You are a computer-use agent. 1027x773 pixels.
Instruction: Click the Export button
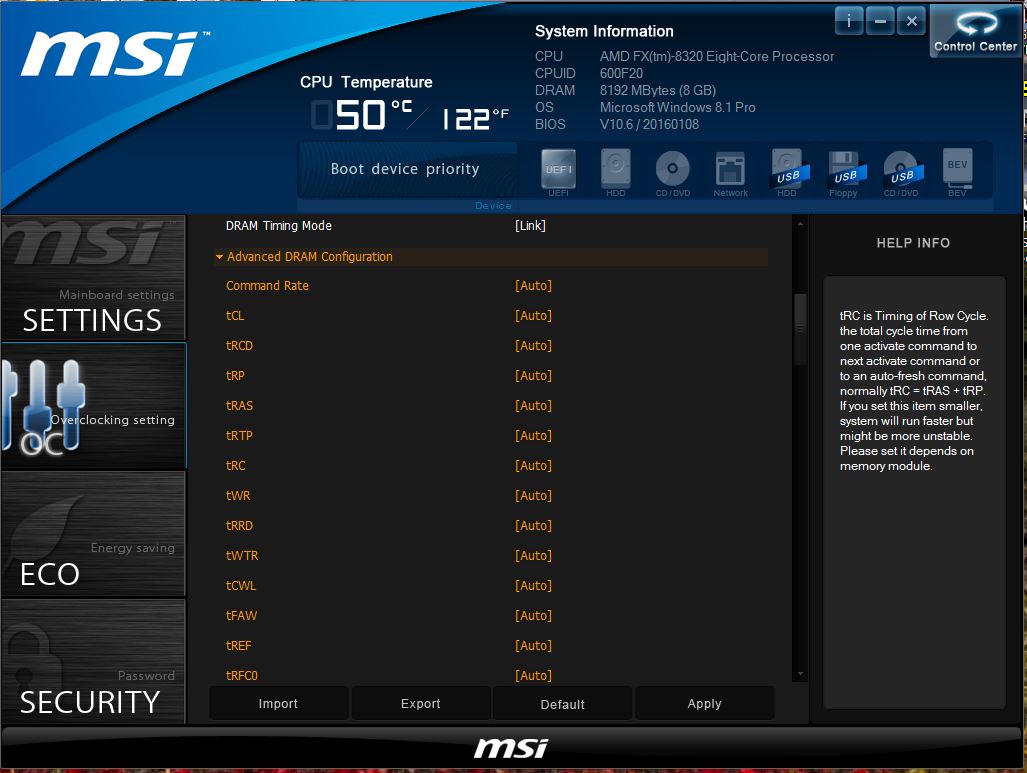pyautogui.click(x=420, y=704)
